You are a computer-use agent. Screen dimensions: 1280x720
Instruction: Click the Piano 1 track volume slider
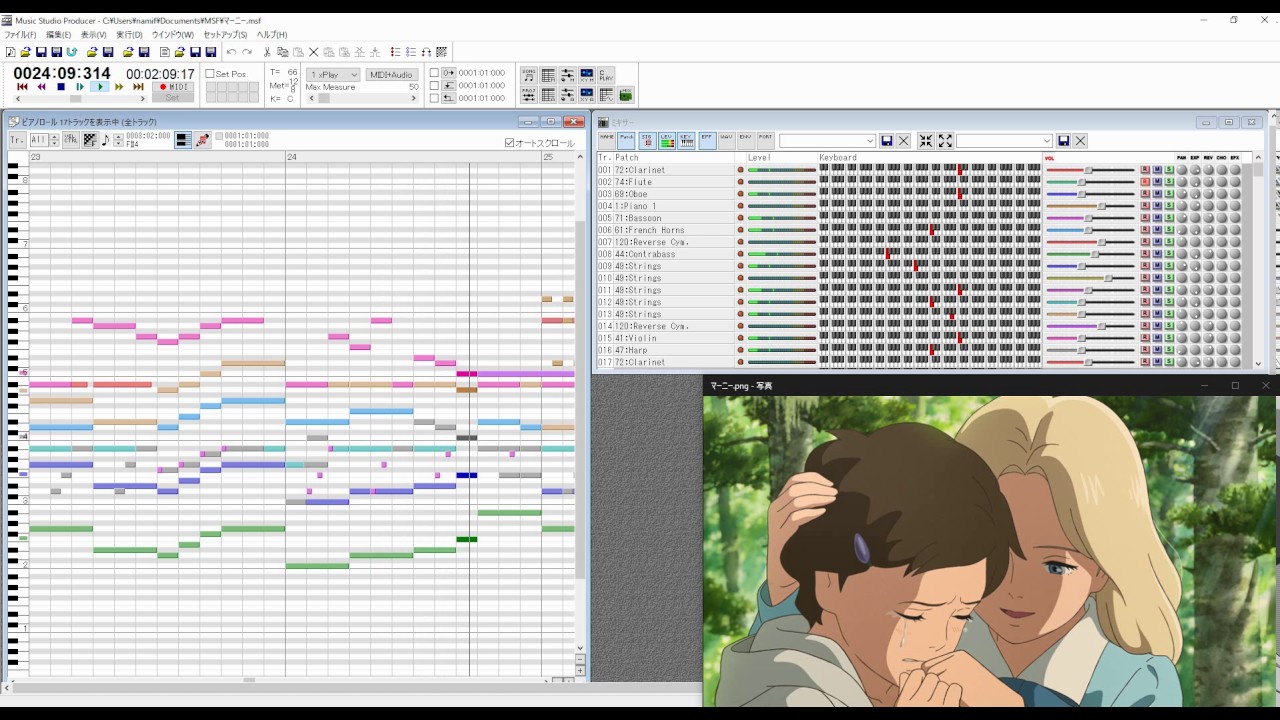(x=1101, y=206)
